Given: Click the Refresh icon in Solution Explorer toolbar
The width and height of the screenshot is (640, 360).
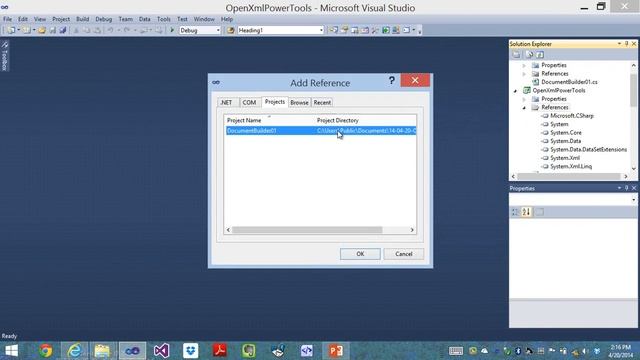Looking at the screenshot, I should coord(540,54).
